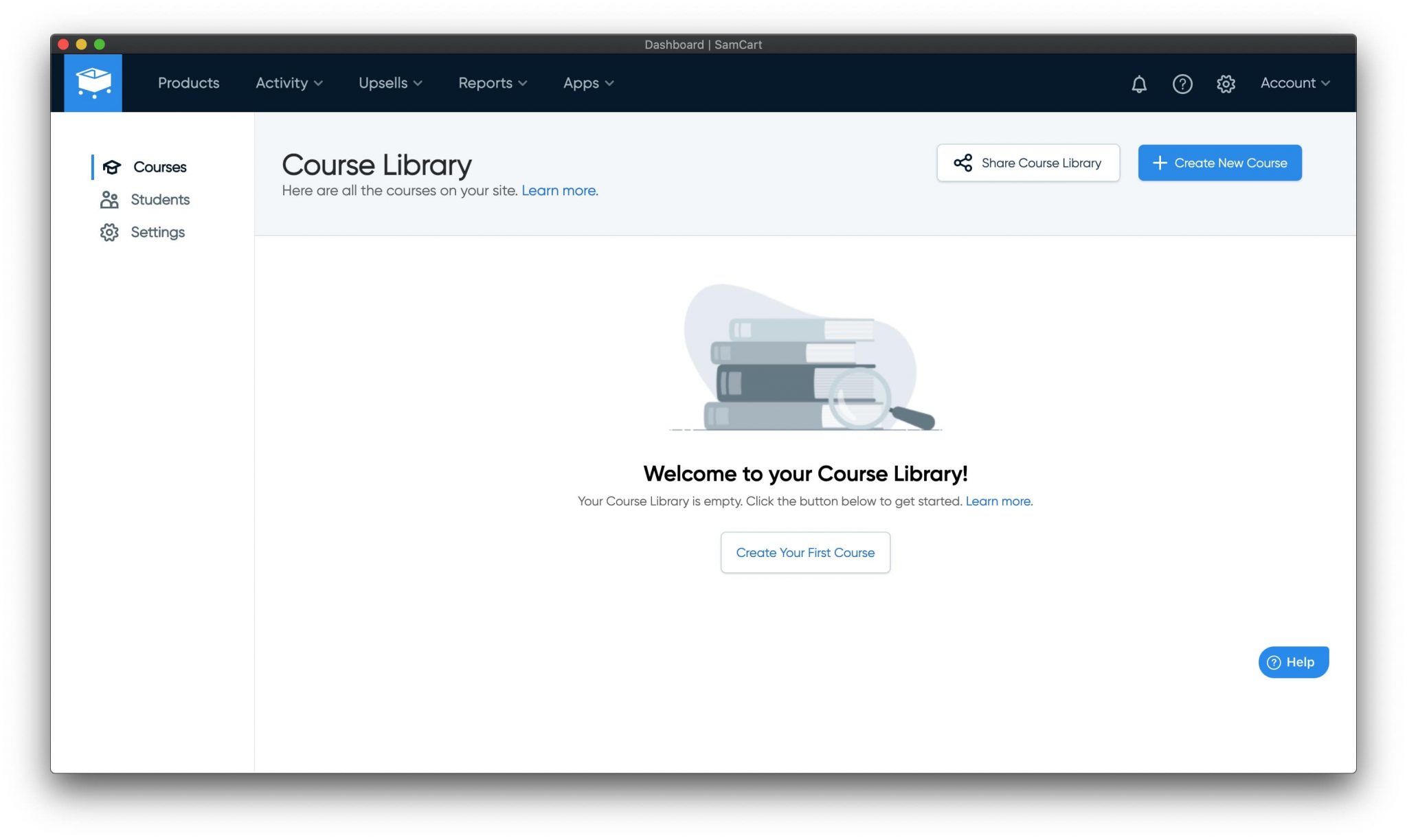Click the graduation cap Courses icon
This screenshot has width=1407, height=840.
coord(111,167)
